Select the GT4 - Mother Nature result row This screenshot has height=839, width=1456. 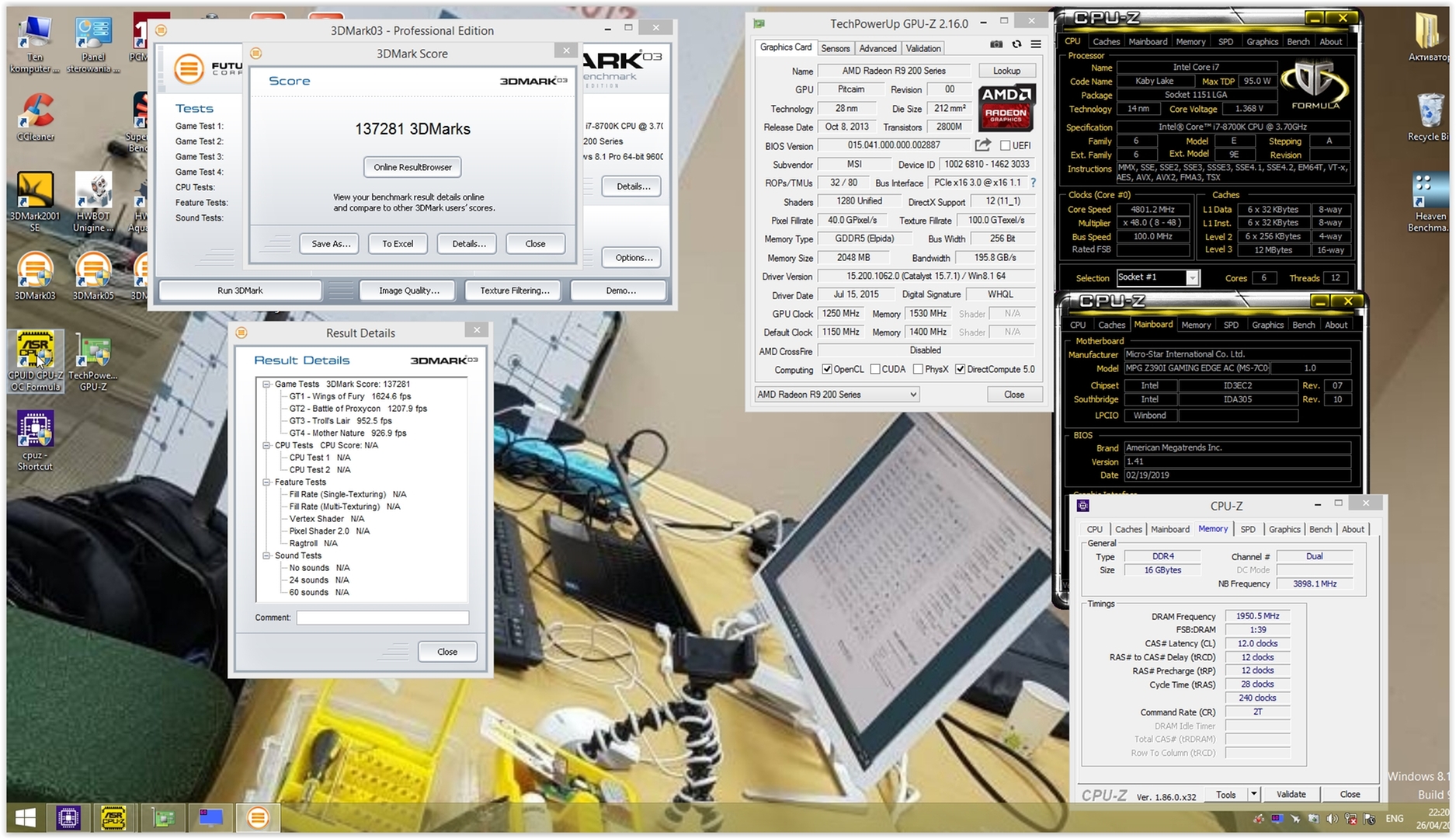(x=348, y=433)
